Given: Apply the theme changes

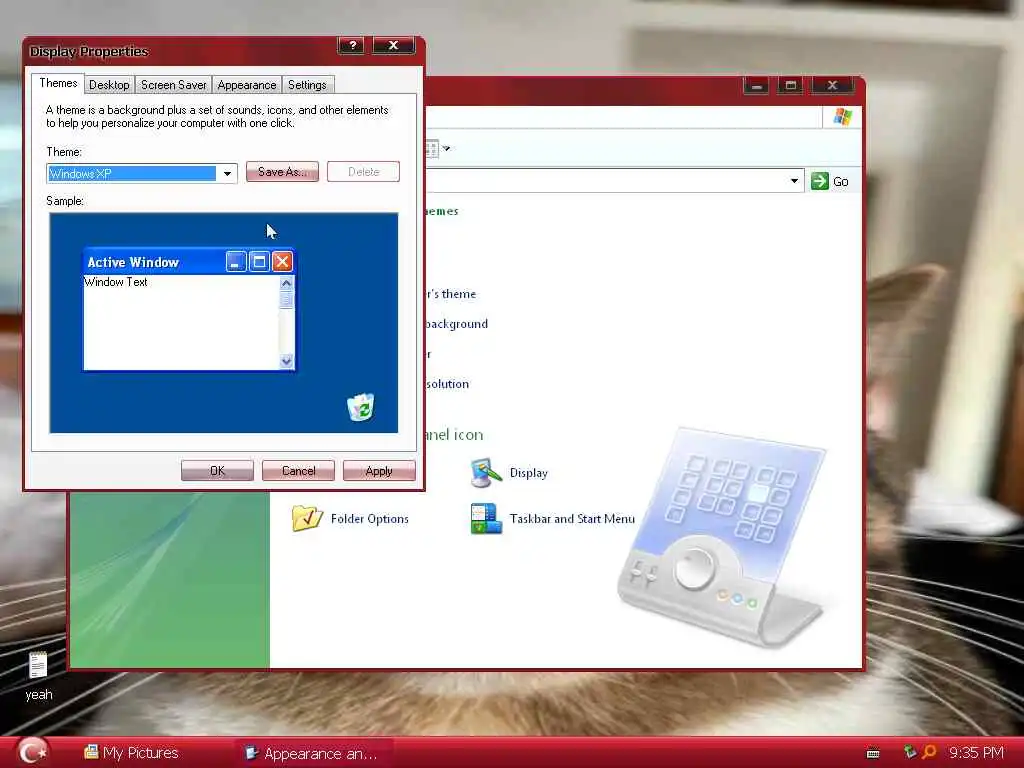Looking at the screenshot, I should tap(379, 470).
